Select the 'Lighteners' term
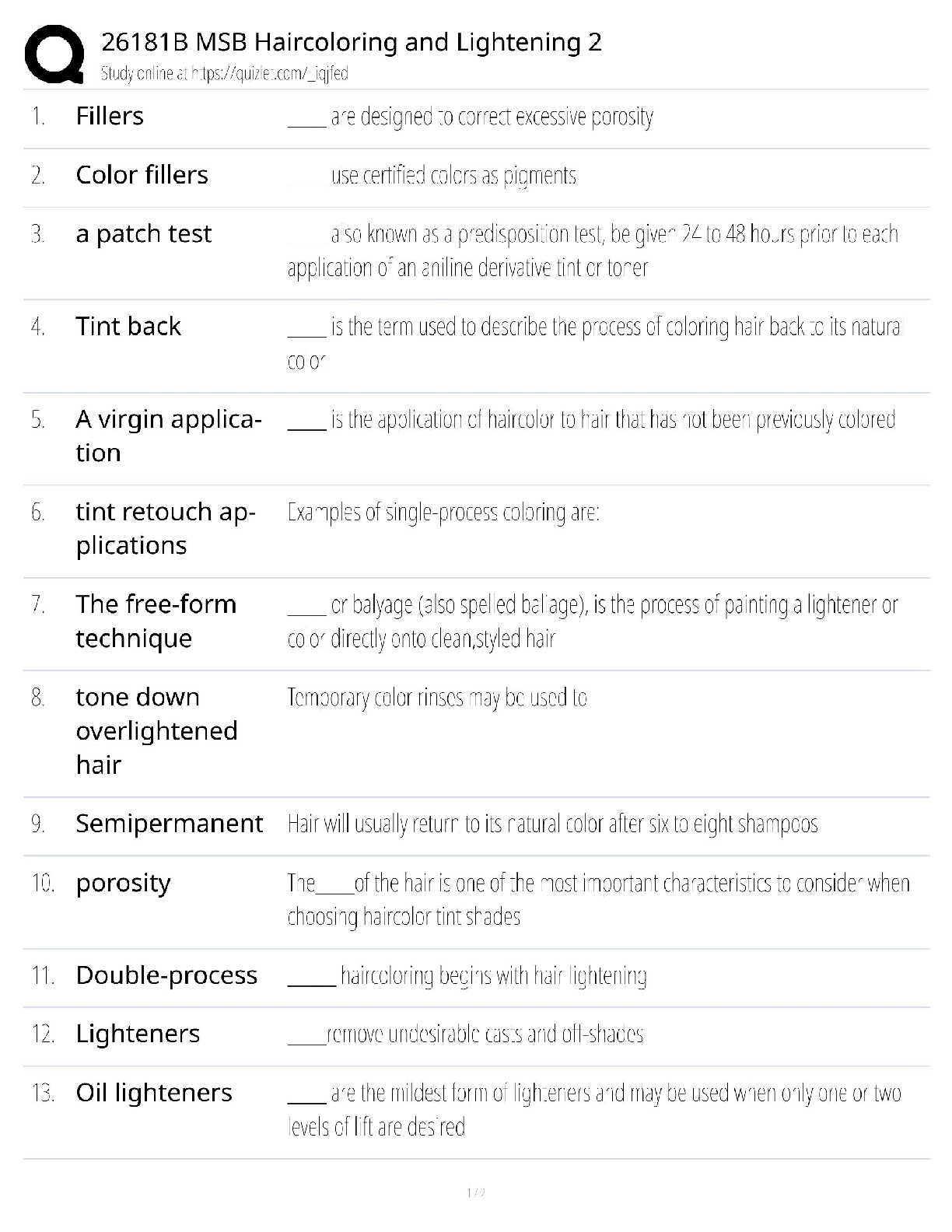The height and width of the screenshot is (1232, 952). click(138, 1034)
